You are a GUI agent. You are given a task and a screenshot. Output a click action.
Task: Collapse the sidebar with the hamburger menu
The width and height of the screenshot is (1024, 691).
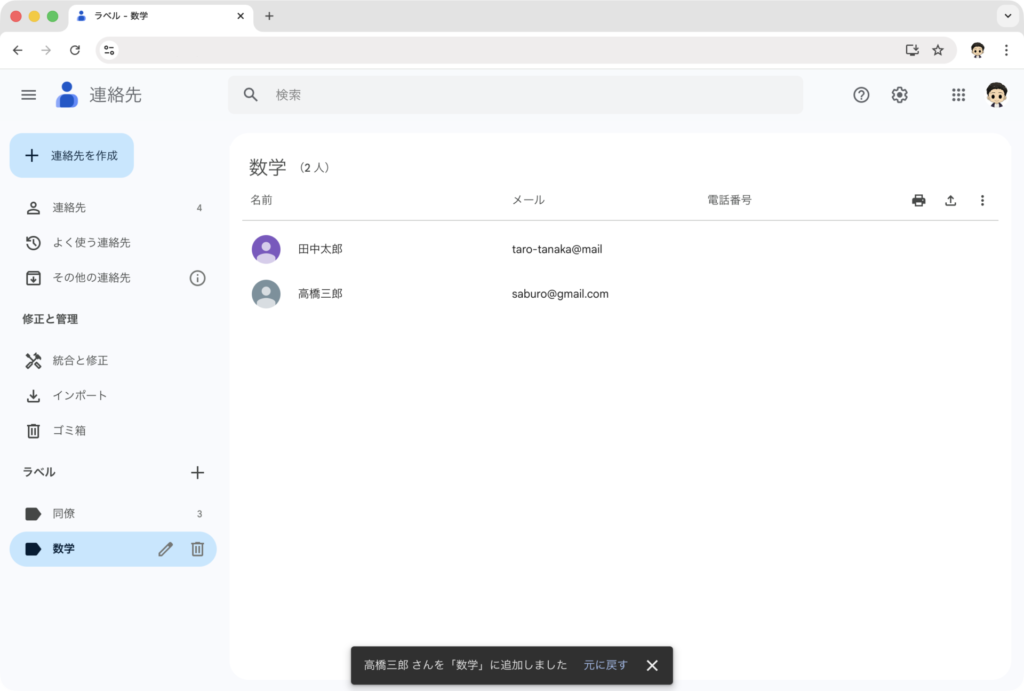(x=28, y=95)
